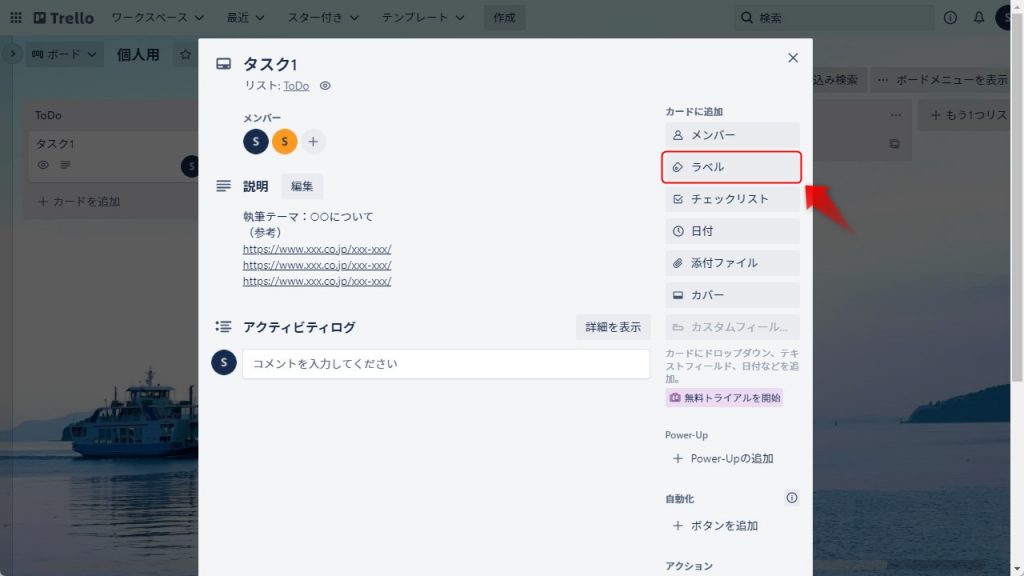The image size is (1024, 576).
Task: Open the ボード view switcher dropdown
Action: [x=64, y=54]
